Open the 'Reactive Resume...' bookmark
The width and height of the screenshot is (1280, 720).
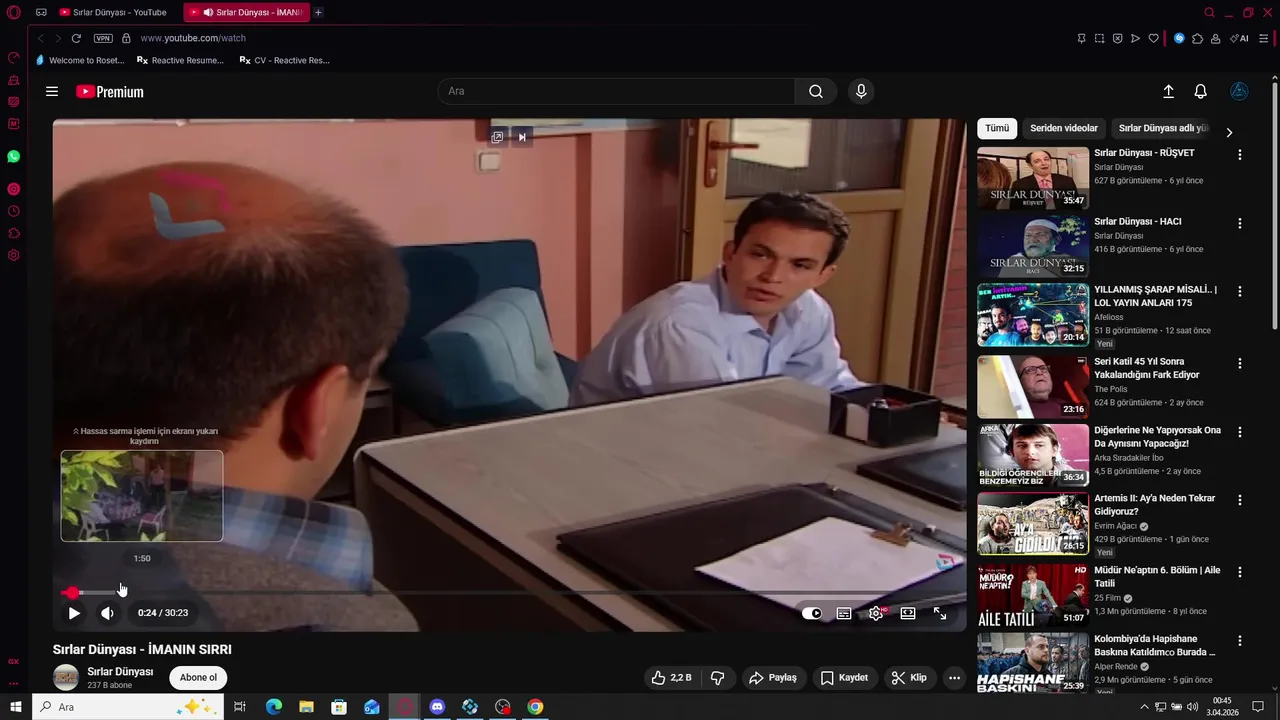point(180,60)
